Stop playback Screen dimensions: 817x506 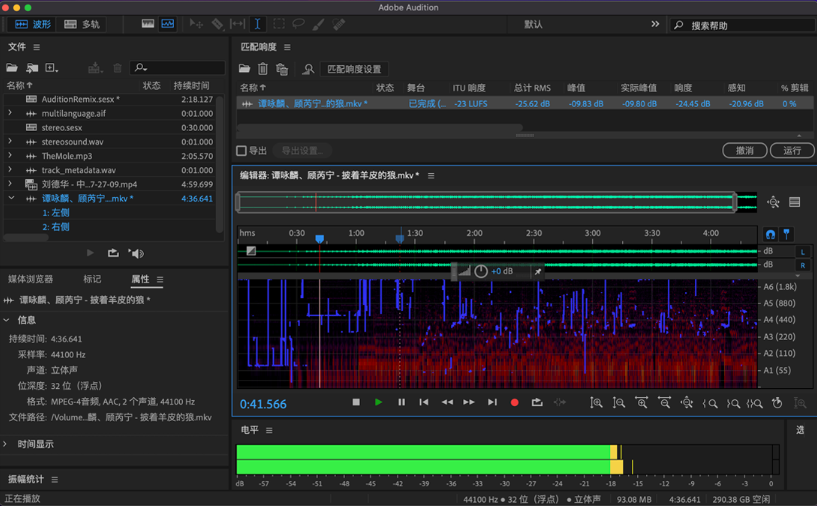click(356, 402)
